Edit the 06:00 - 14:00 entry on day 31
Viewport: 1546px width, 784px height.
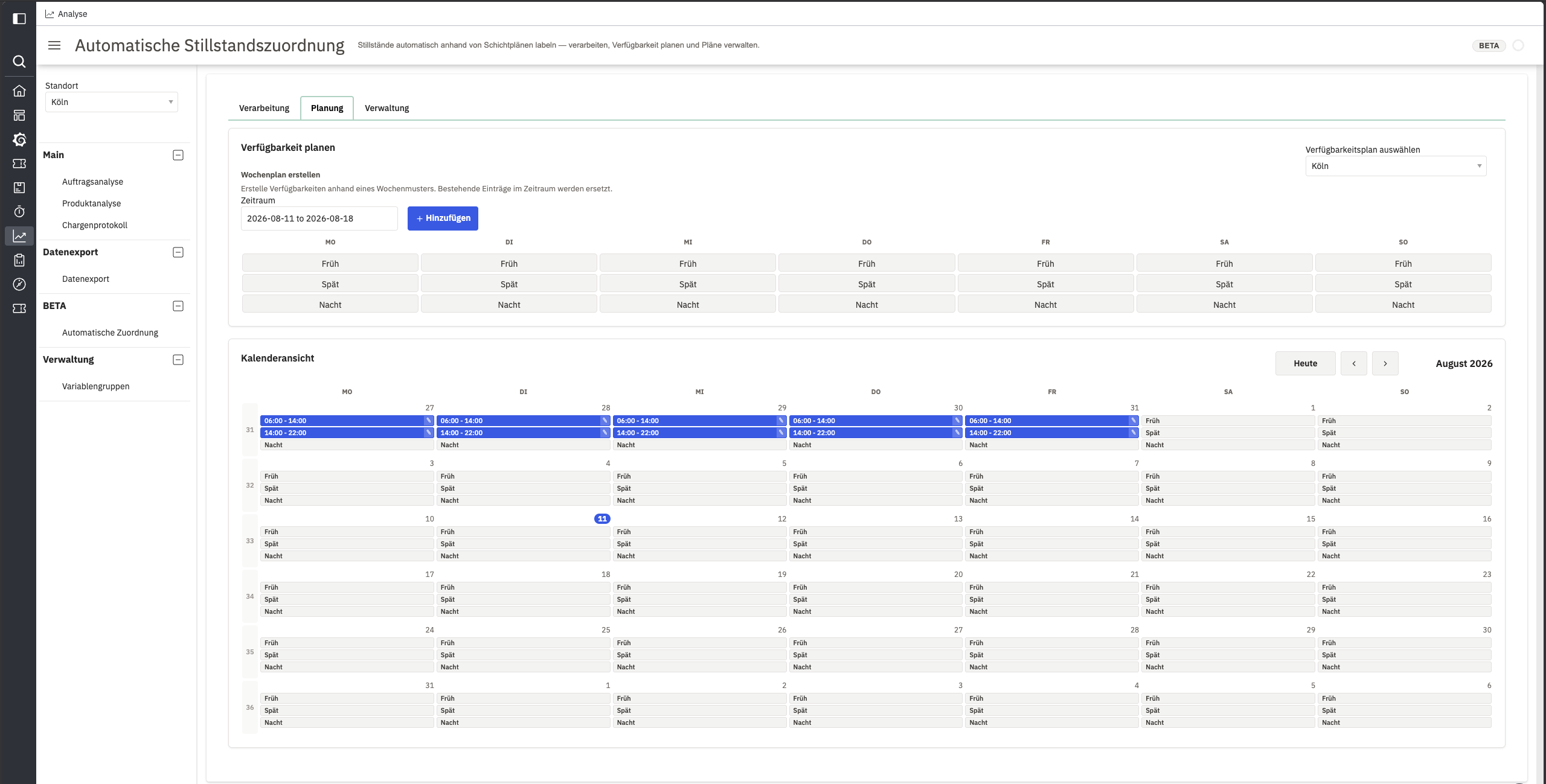(x=1134, y=421)
